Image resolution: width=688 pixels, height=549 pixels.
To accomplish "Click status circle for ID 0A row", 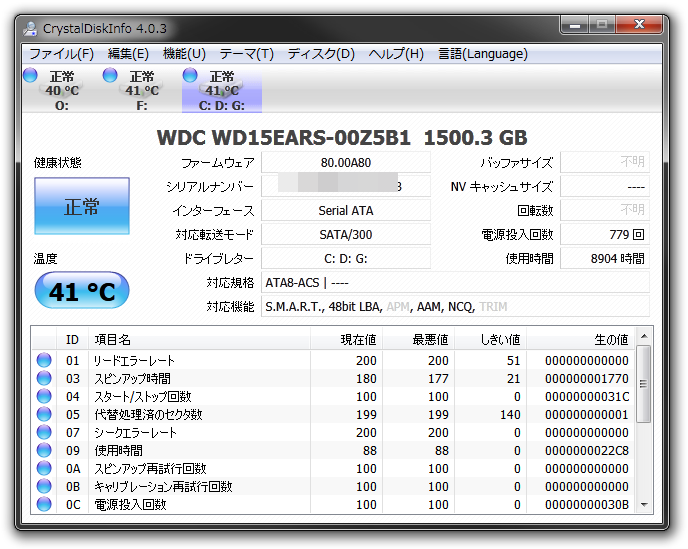I will [44, 468].
